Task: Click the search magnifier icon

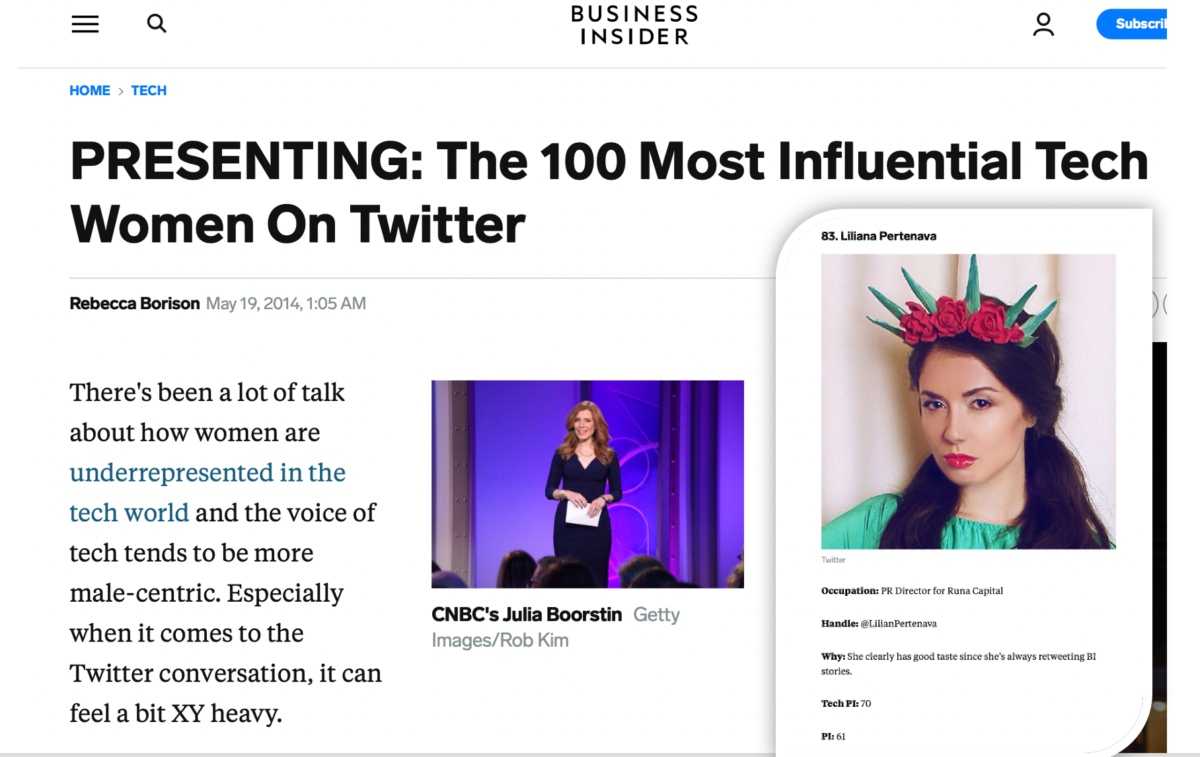Action: [157, 24]
